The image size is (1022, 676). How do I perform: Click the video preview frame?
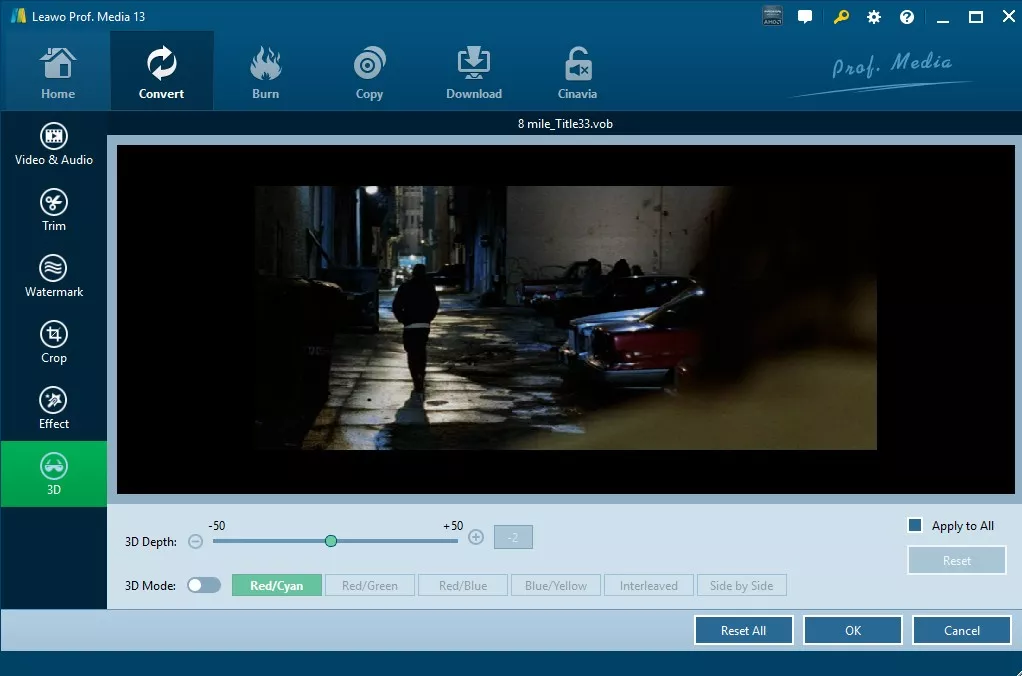point(566,319)
